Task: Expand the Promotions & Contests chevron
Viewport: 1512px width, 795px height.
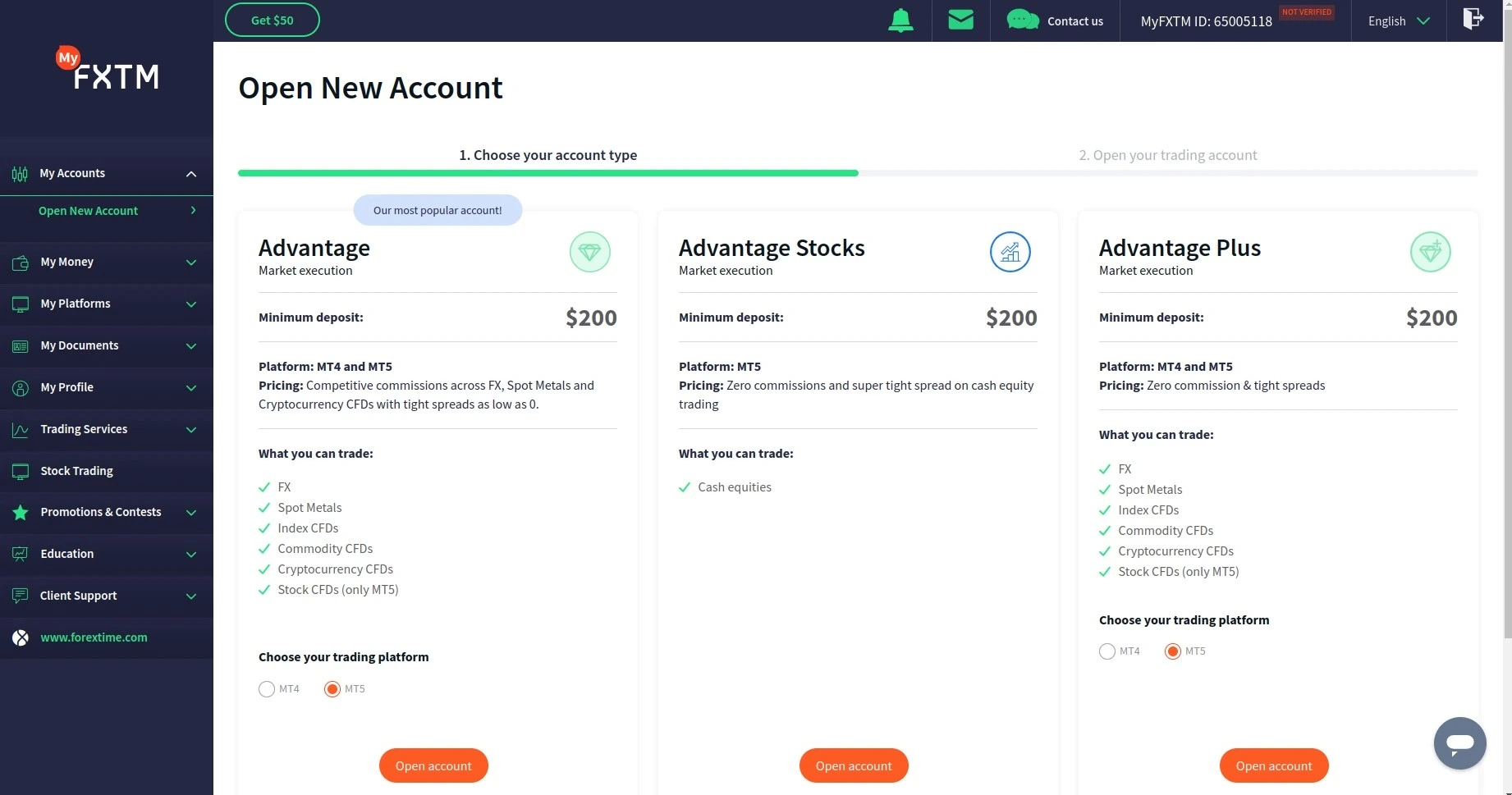Action: [191, 513]
